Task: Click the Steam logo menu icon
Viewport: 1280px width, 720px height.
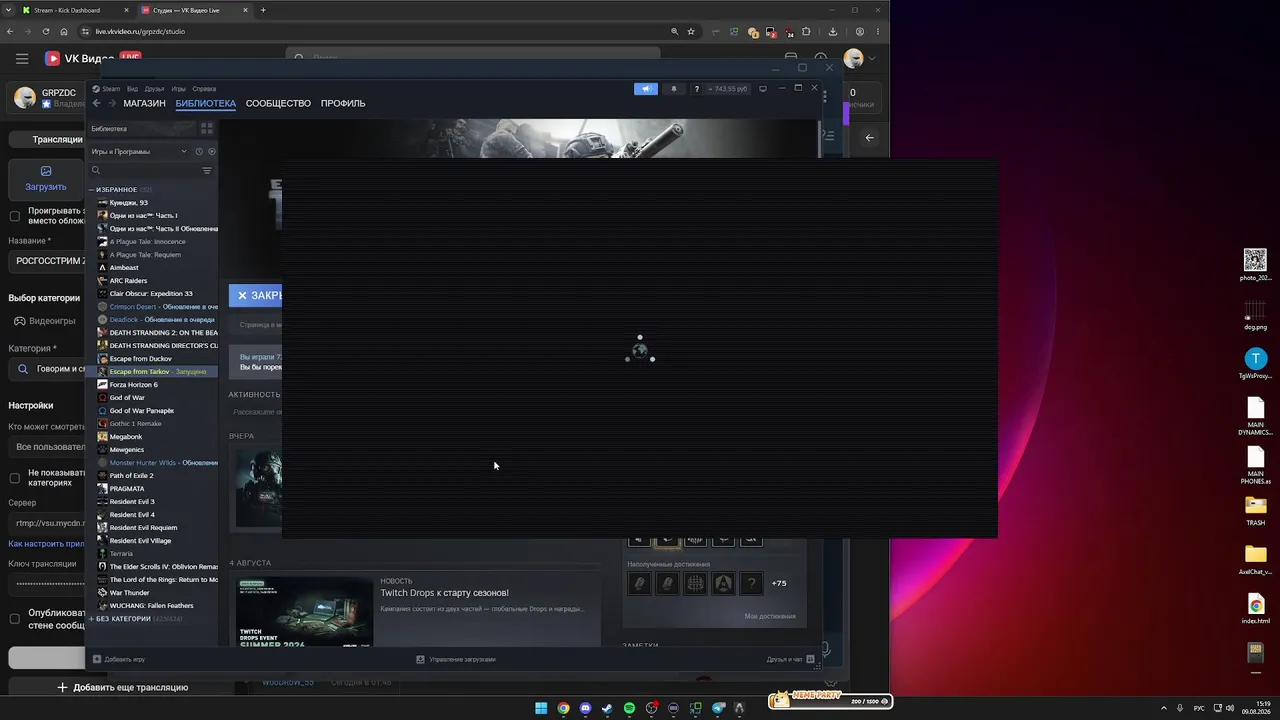Action: click(x=96, y=89)
